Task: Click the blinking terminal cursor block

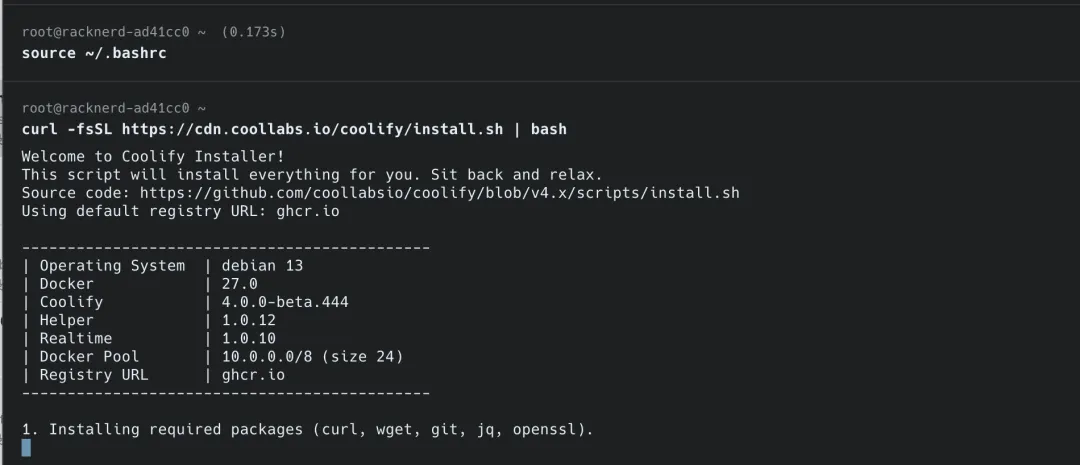Action: tap(26, 447)
